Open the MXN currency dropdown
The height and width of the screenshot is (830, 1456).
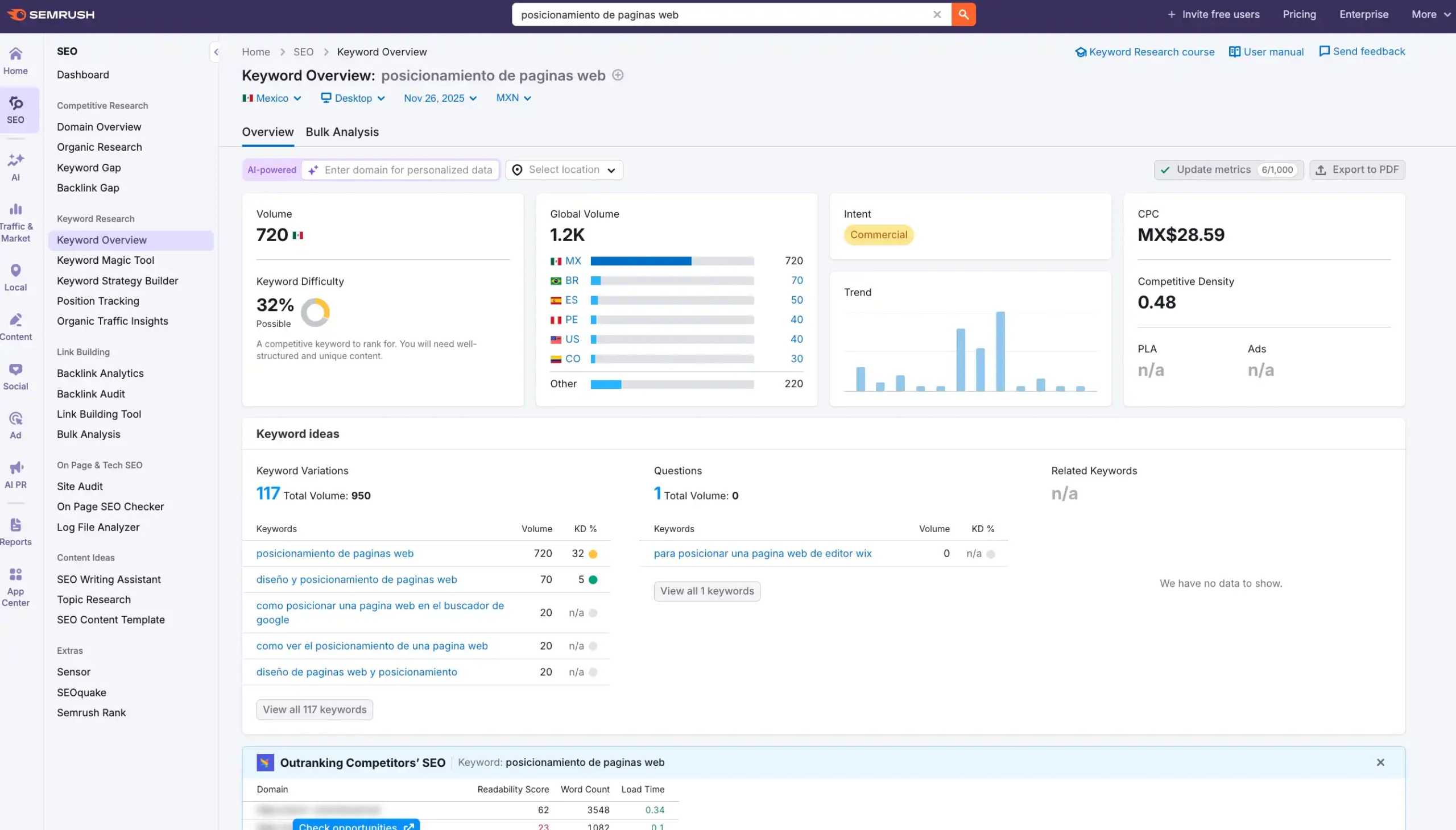pos(513,98)
